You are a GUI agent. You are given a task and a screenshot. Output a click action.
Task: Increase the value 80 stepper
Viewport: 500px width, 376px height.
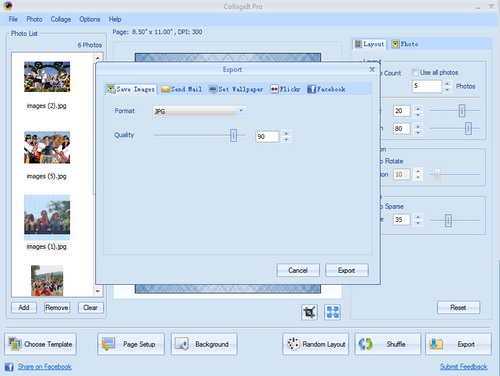(x=418, y=126)
